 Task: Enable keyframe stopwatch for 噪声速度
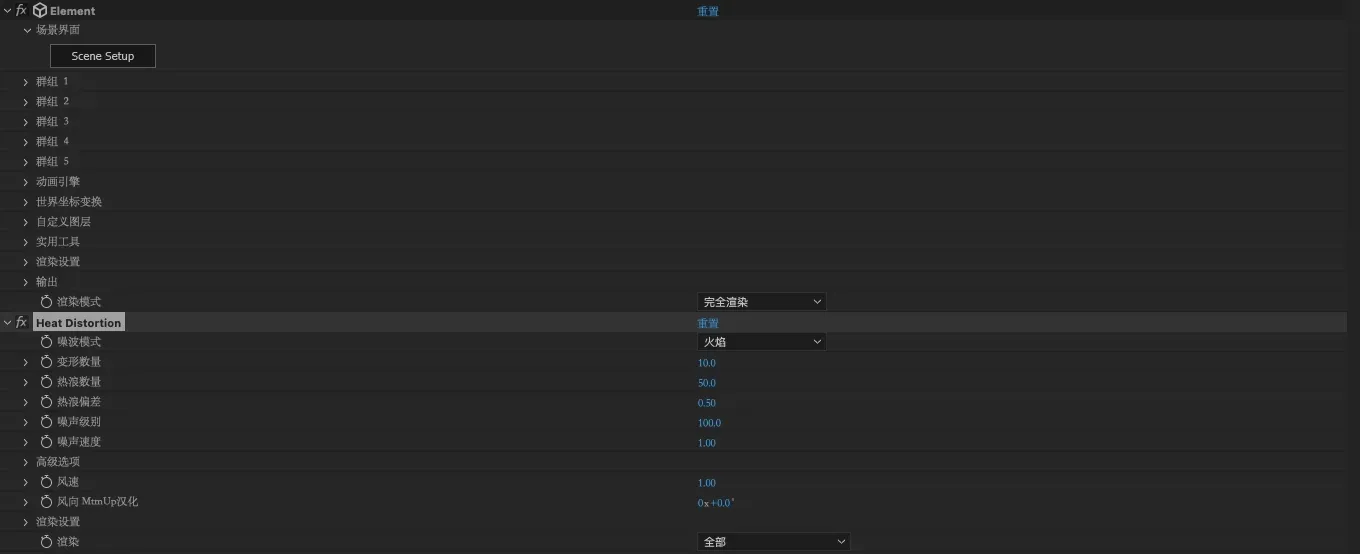click(46, 442)
